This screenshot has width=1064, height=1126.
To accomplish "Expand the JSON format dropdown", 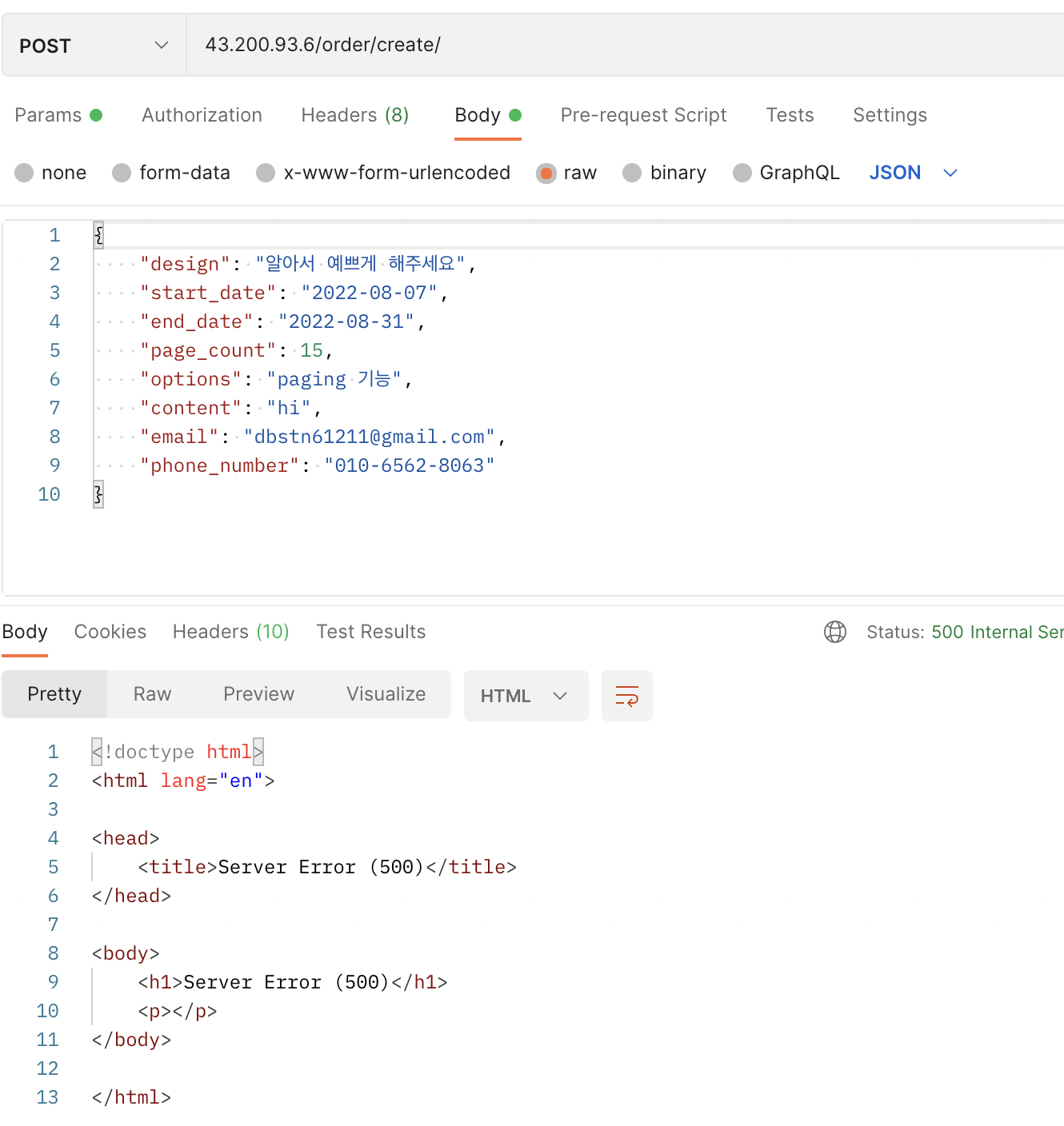I will point(913,173).
